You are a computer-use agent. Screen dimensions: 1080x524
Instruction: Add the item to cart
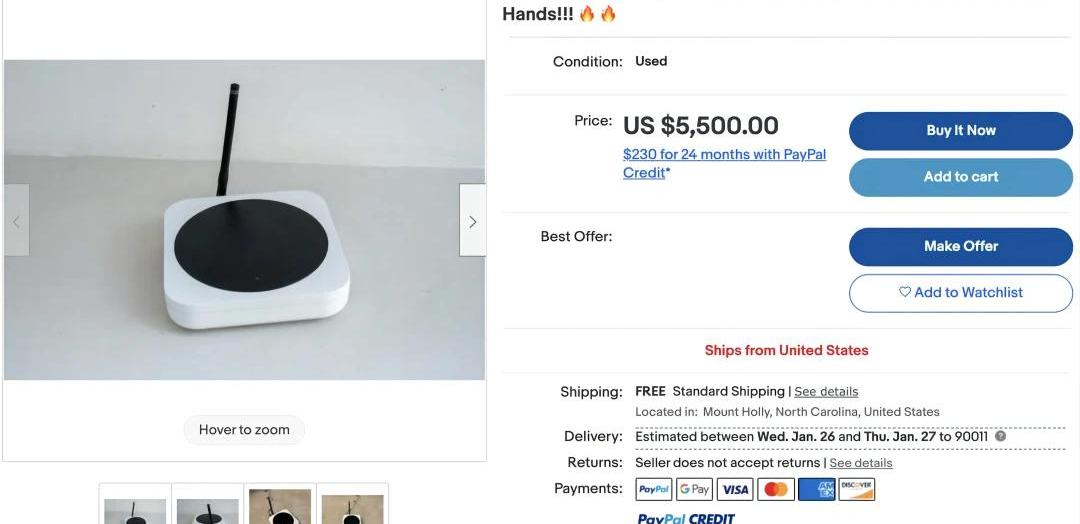(960, 177)
